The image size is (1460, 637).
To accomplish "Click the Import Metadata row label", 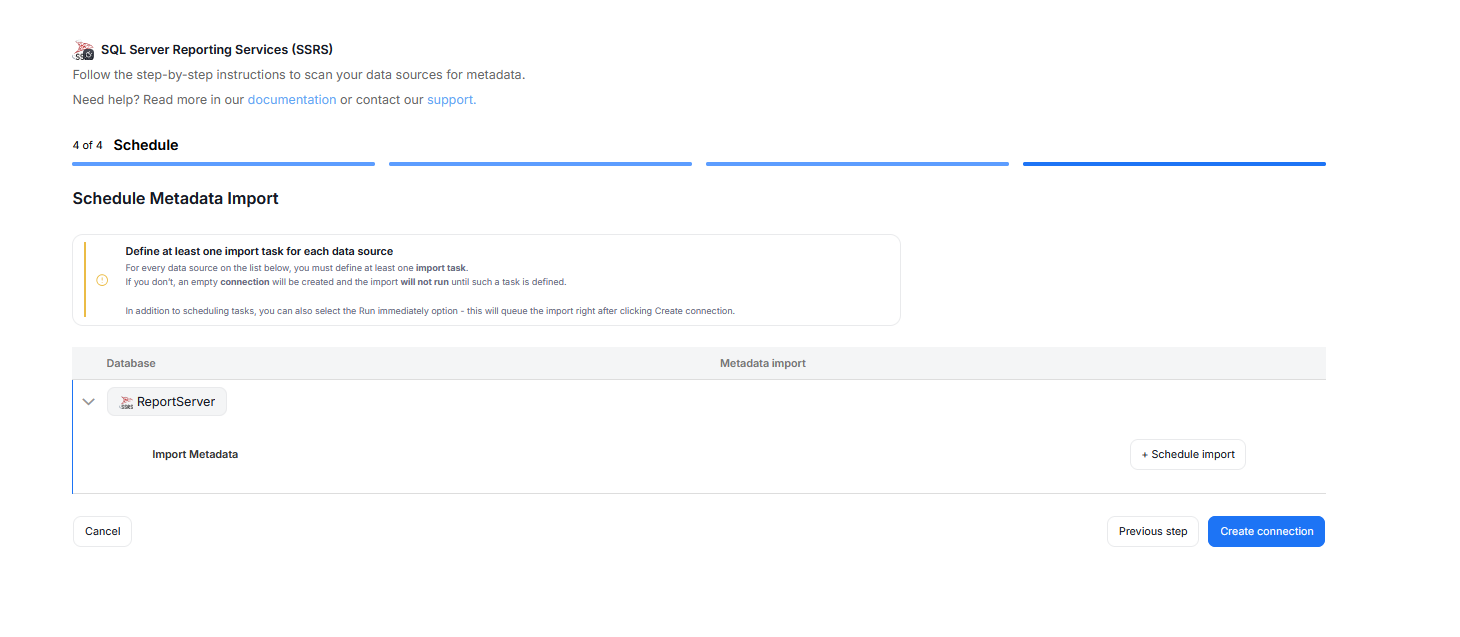I will (x=195, y=455).
